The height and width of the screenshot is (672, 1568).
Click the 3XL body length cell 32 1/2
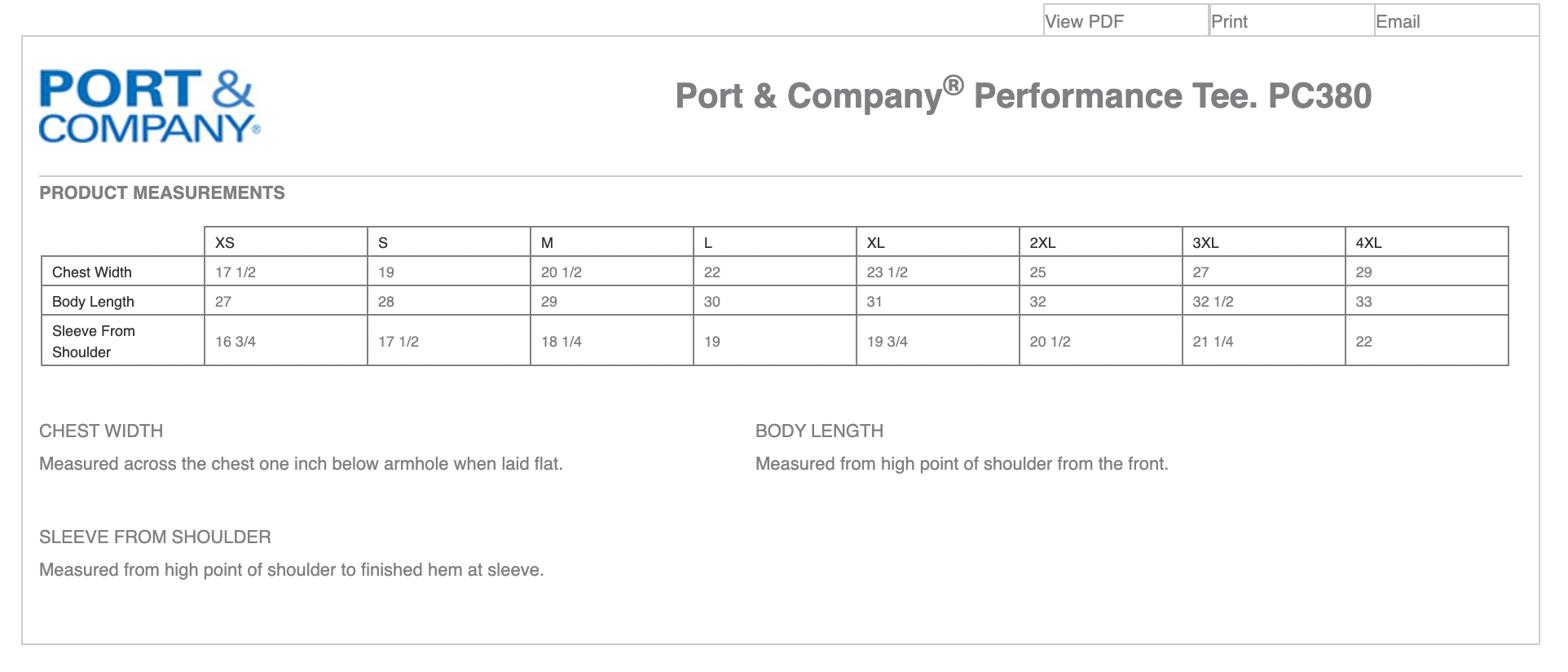click(1213, 302)
